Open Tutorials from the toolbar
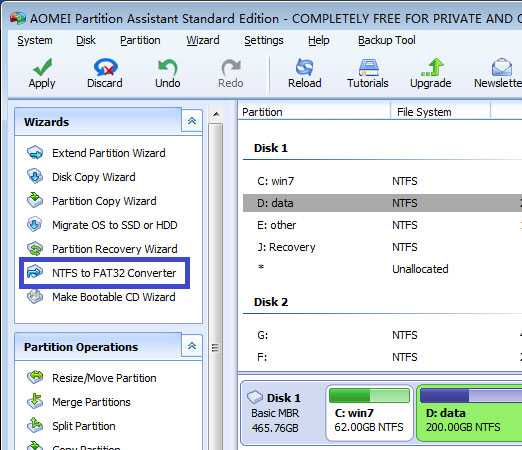 (368, 67)
